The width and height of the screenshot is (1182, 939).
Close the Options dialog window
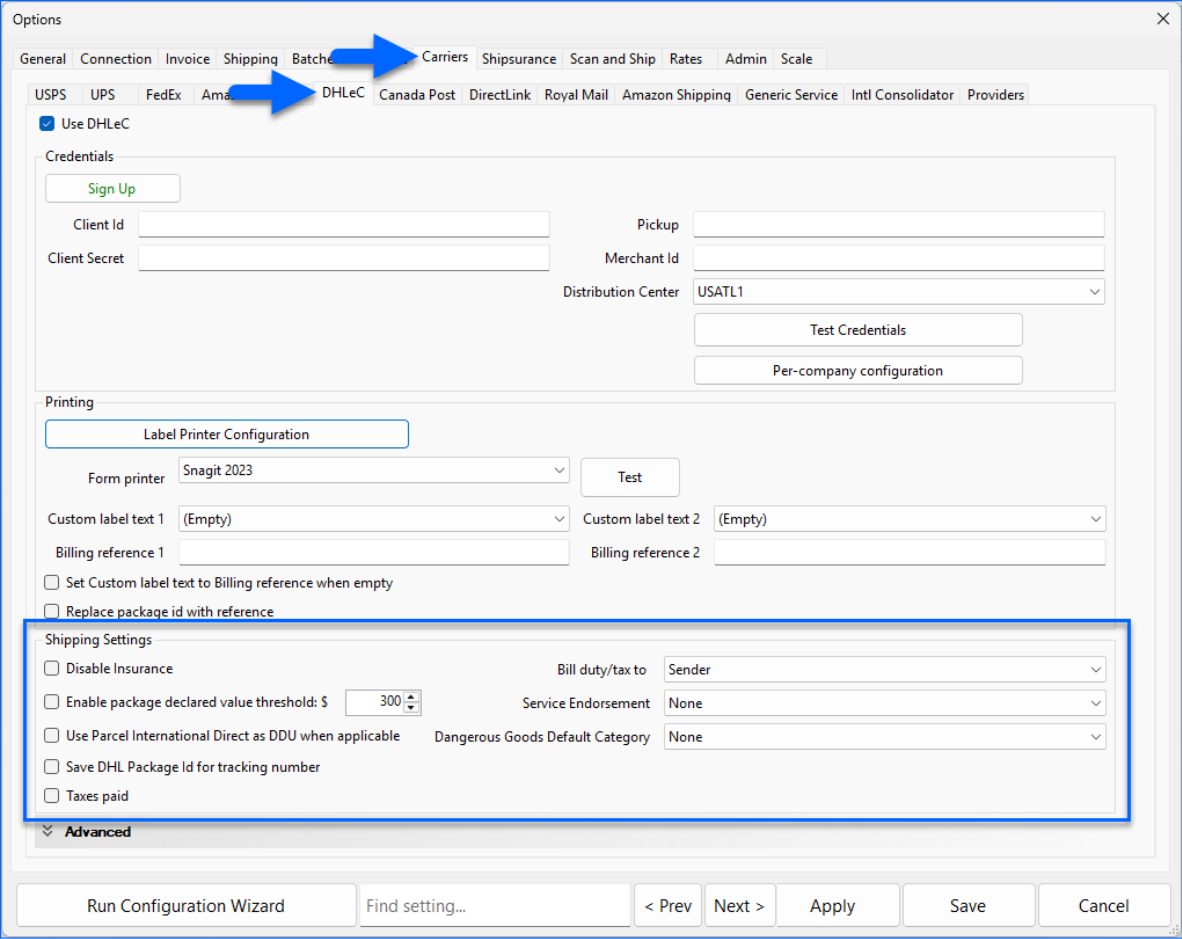tap(1163, 19)
